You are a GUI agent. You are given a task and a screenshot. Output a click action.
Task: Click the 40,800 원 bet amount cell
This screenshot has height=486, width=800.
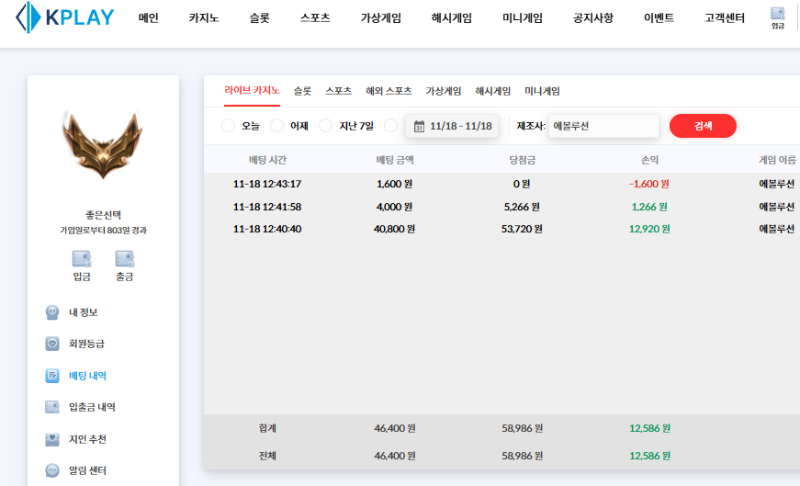click(394, 229)
